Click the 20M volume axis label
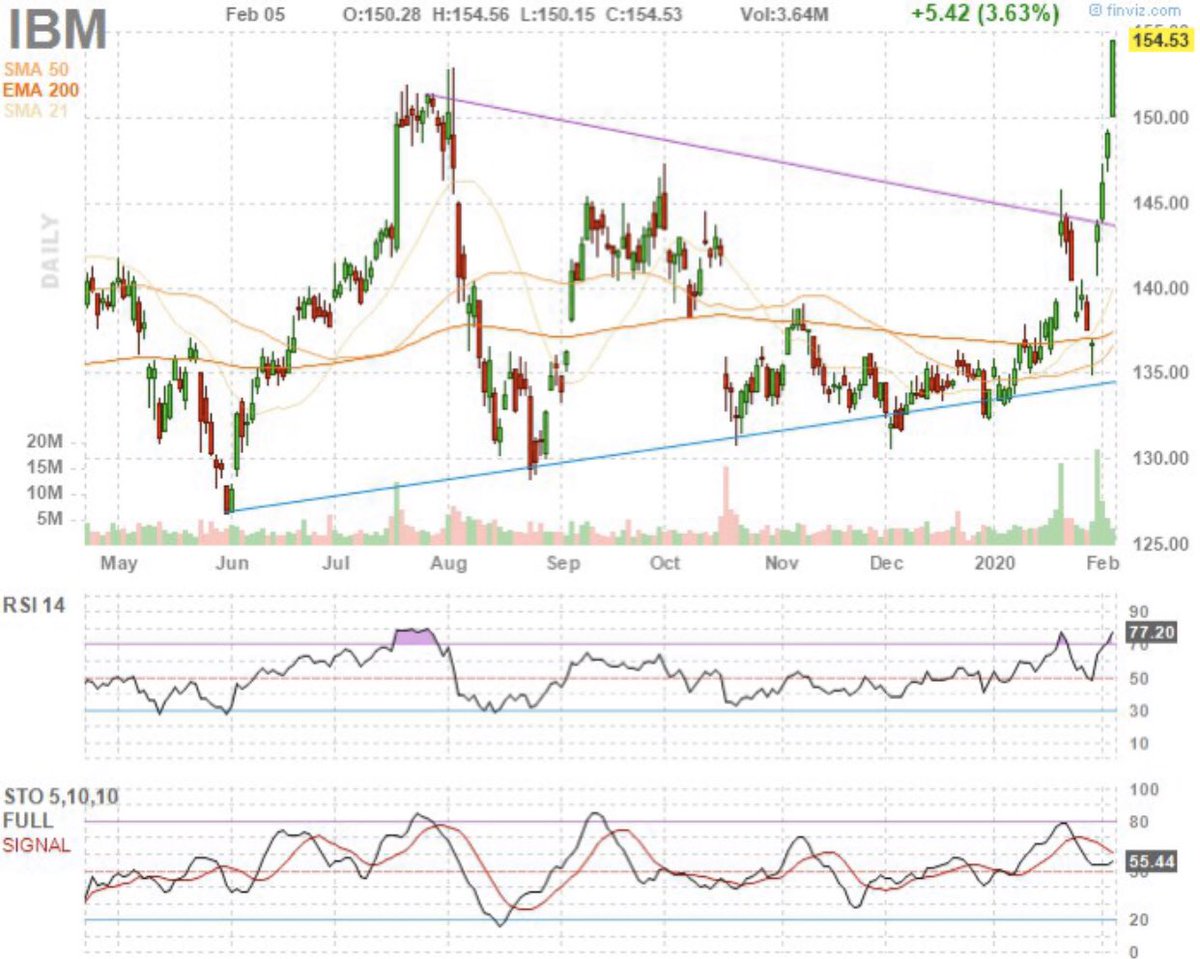The width and height of the screenshot is (1200, 959). pos(44,441)
